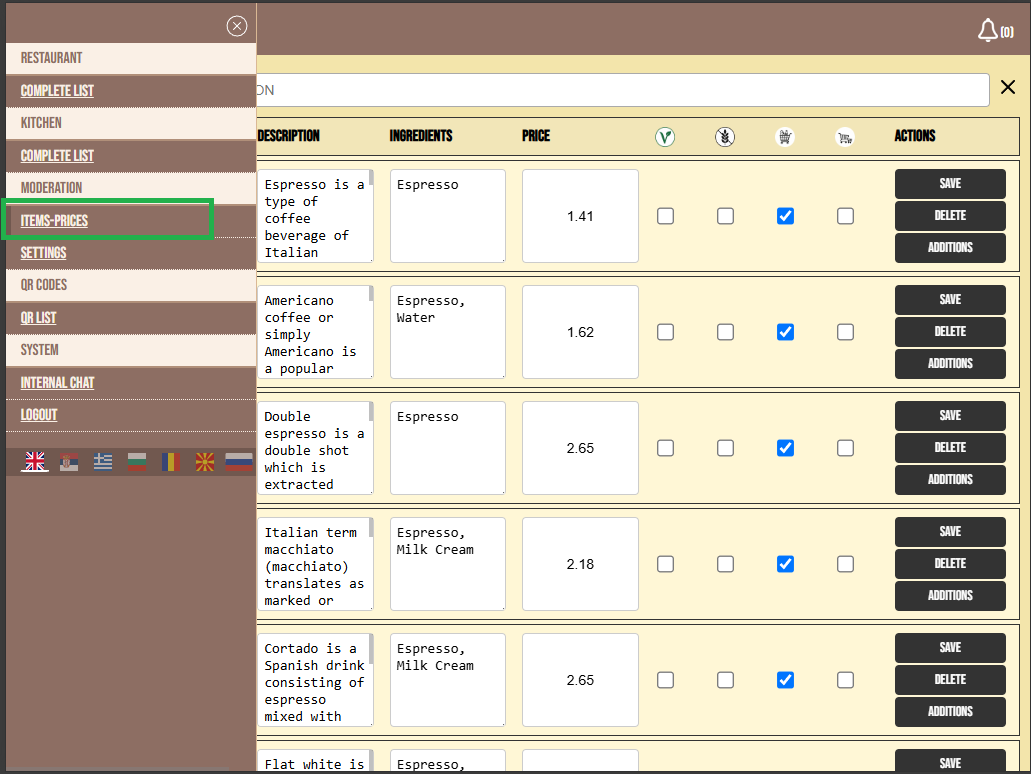Open Items-Prices menu entry
The image size is (1031, 774).
(x=54, y=221)
